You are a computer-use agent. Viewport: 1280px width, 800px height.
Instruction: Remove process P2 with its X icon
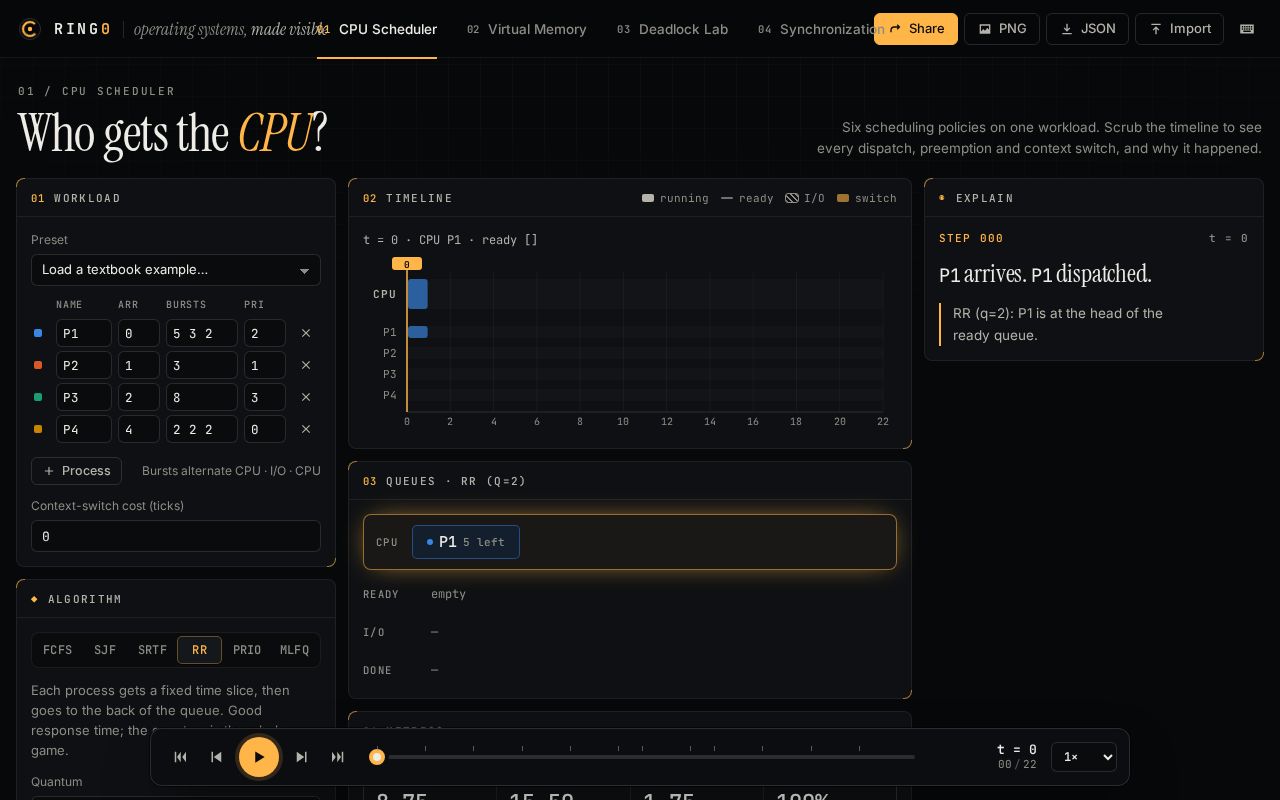306,365
